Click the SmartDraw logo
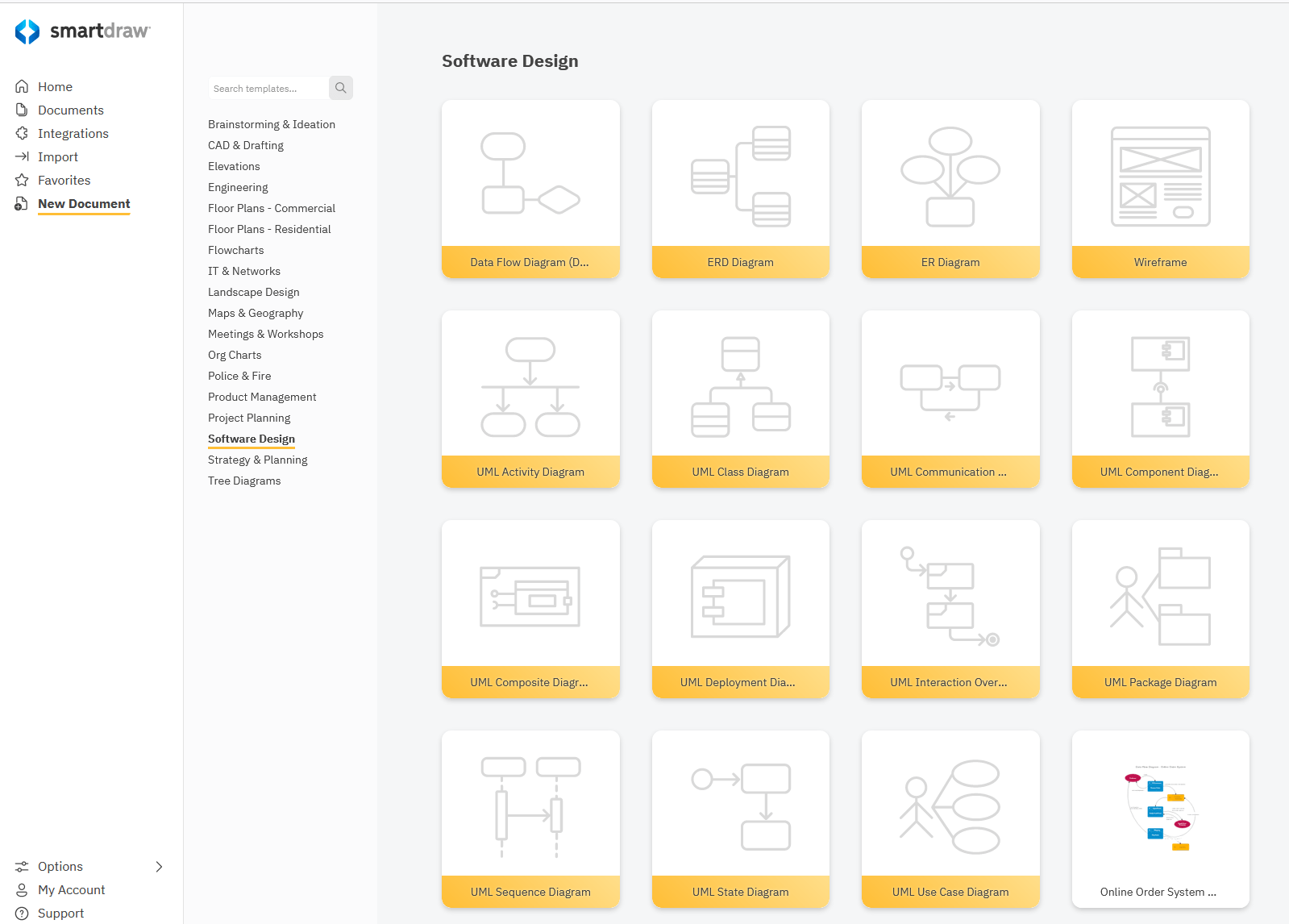Viewport: 1289px width, 924px height. click(82, 31)
